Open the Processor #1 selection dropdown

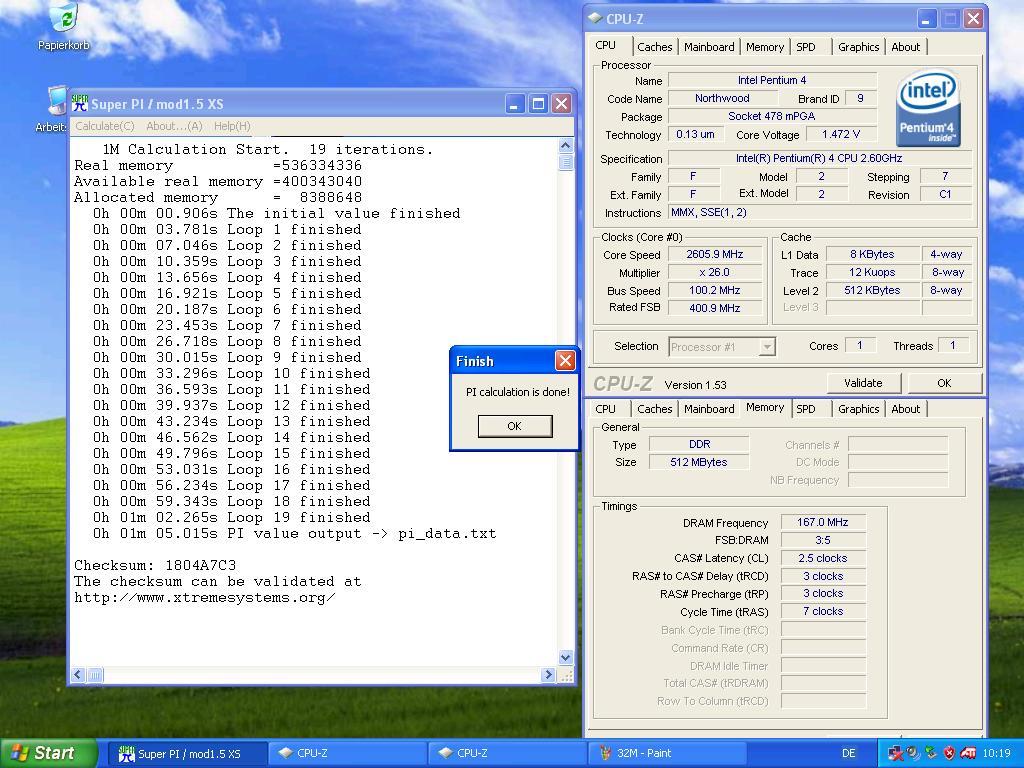pyautogui.click(x=722, y=347)
